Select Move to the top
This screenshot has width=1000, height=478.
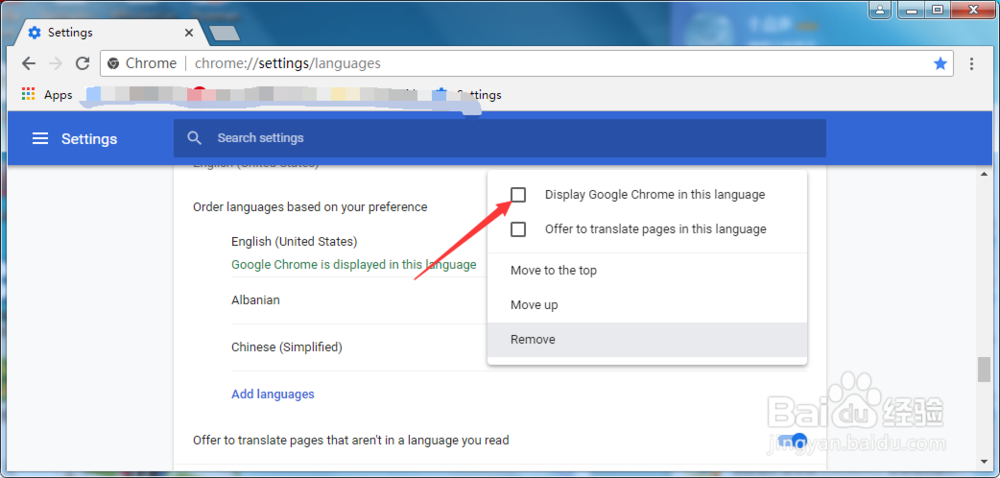pyautogui.click(x=647, y=270)
